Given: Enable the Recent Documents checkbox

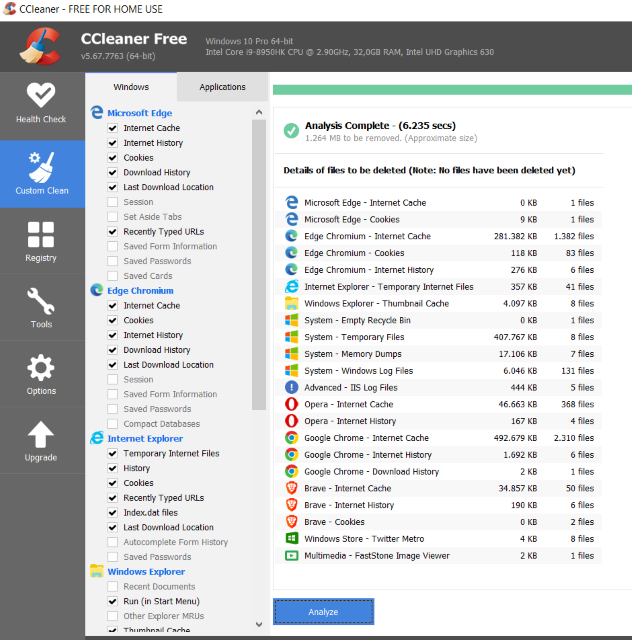Looking at the screenshot, I should tap(113, 587).
